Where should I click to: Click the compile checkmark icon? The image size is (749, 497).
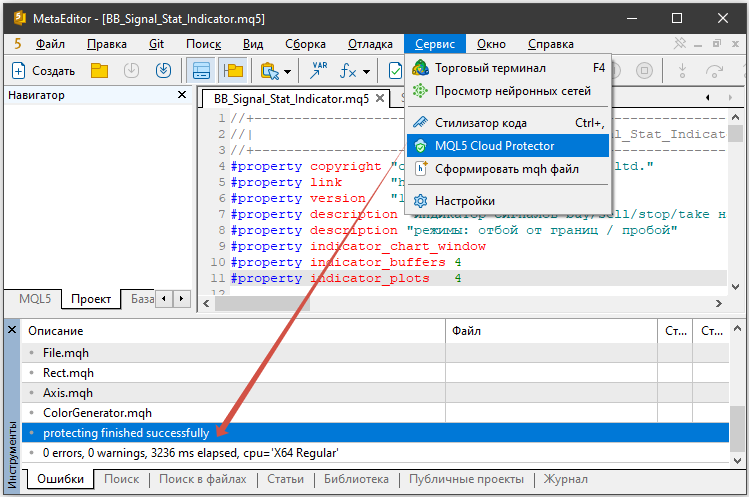click(396, 71)
